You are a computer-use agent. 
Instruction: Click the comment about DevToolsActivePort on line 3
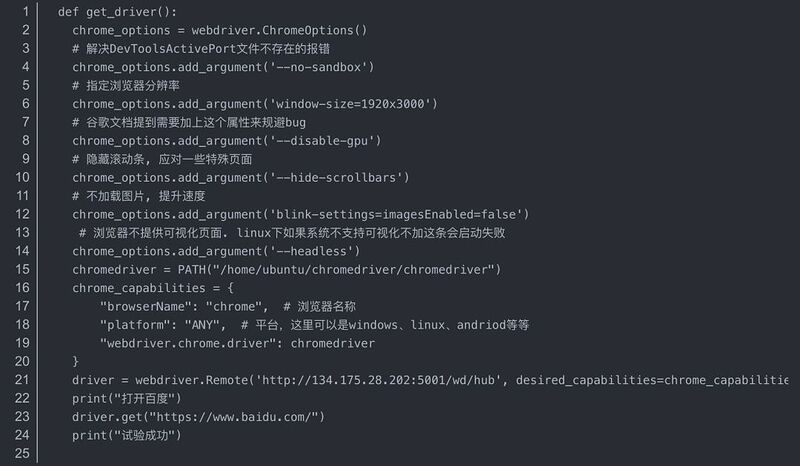[201, 49]
